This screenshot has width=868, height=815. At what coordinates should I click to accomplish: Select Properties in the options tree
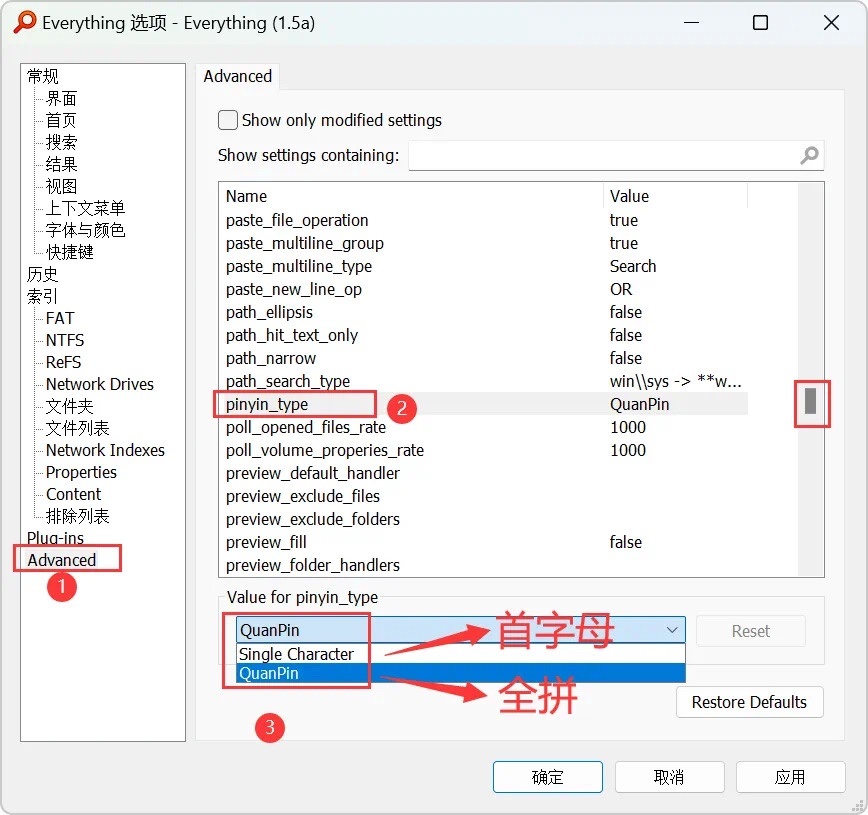[x=81, y=472]
